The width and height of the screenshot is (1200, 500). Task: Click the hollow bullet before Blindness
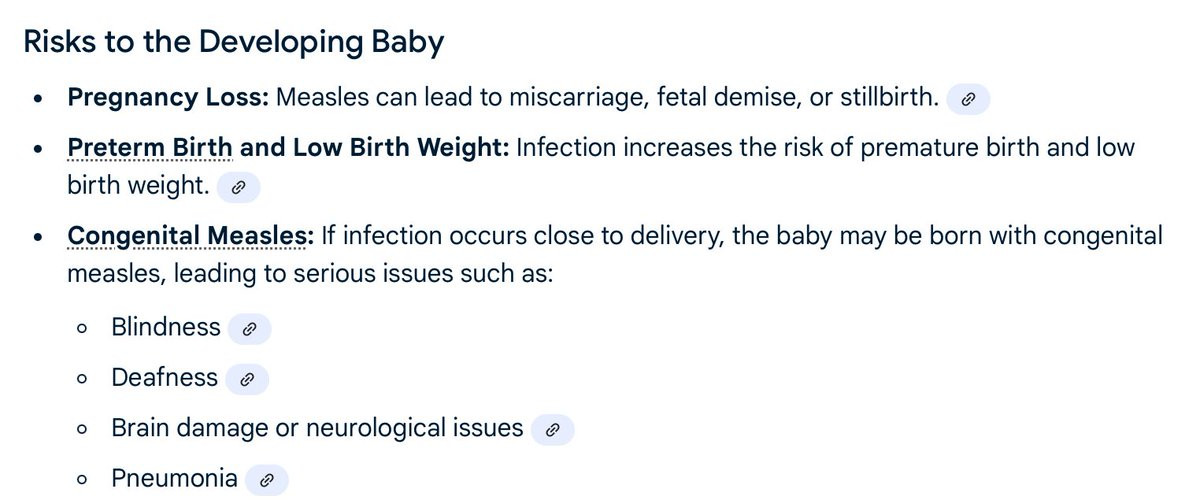[82, 329]
